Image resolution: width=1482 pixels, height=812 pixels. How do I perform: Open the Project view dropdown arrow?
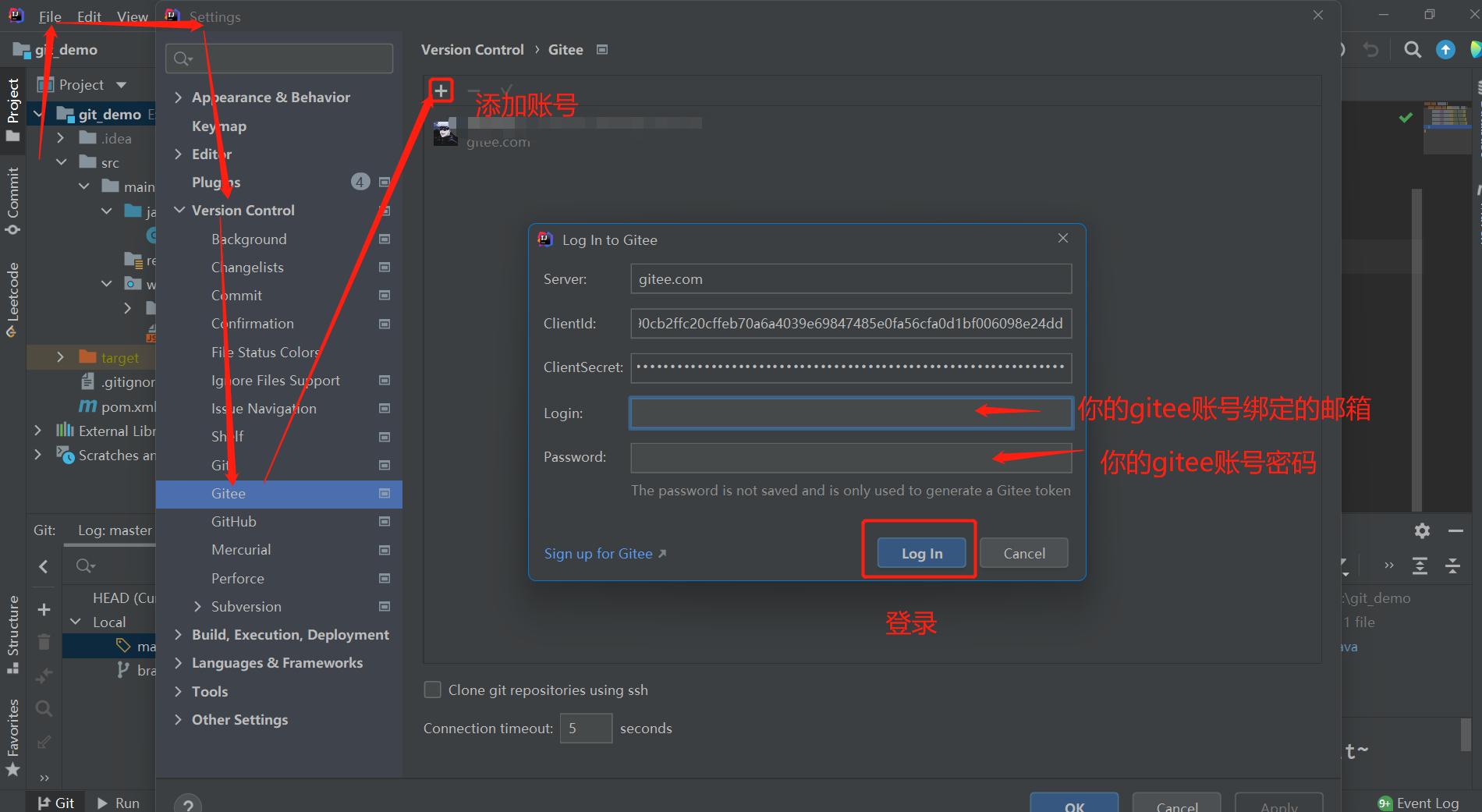click(x=121, y=84)
